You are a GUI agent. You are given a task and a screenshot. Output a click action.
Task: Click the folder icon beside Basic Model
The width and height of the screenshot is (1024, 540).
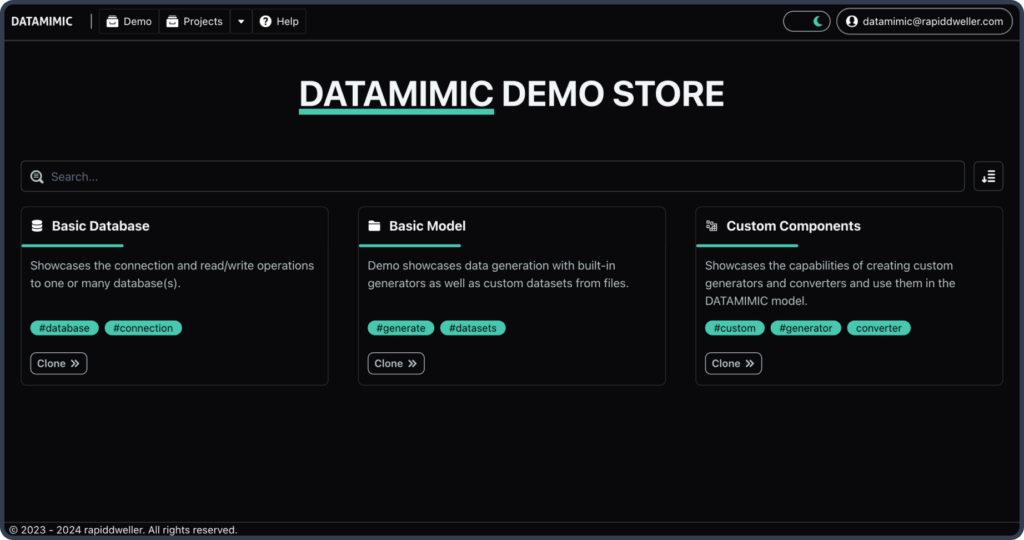[x=374, y=226]
